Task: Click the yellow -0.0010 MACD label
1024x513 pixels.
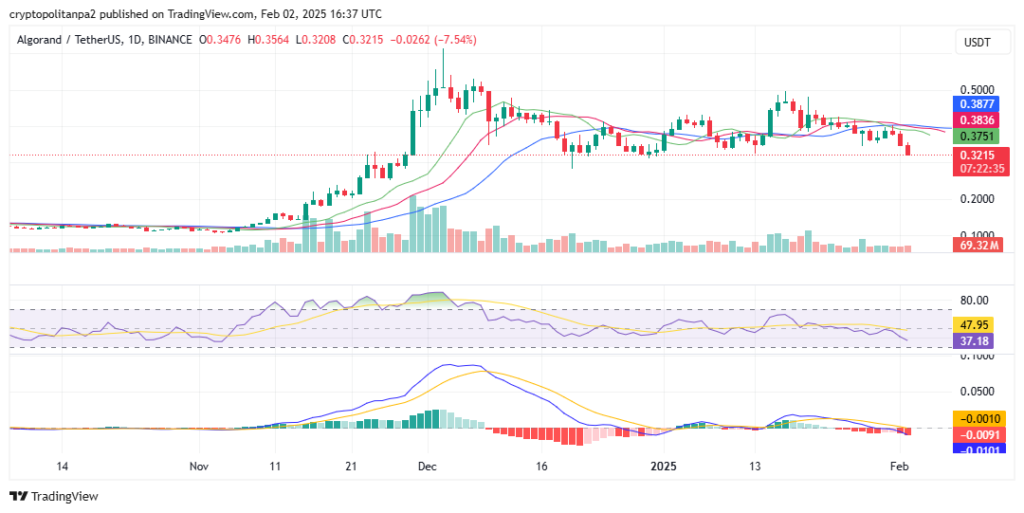Action: pyautogui.click(x=976, y=418)
